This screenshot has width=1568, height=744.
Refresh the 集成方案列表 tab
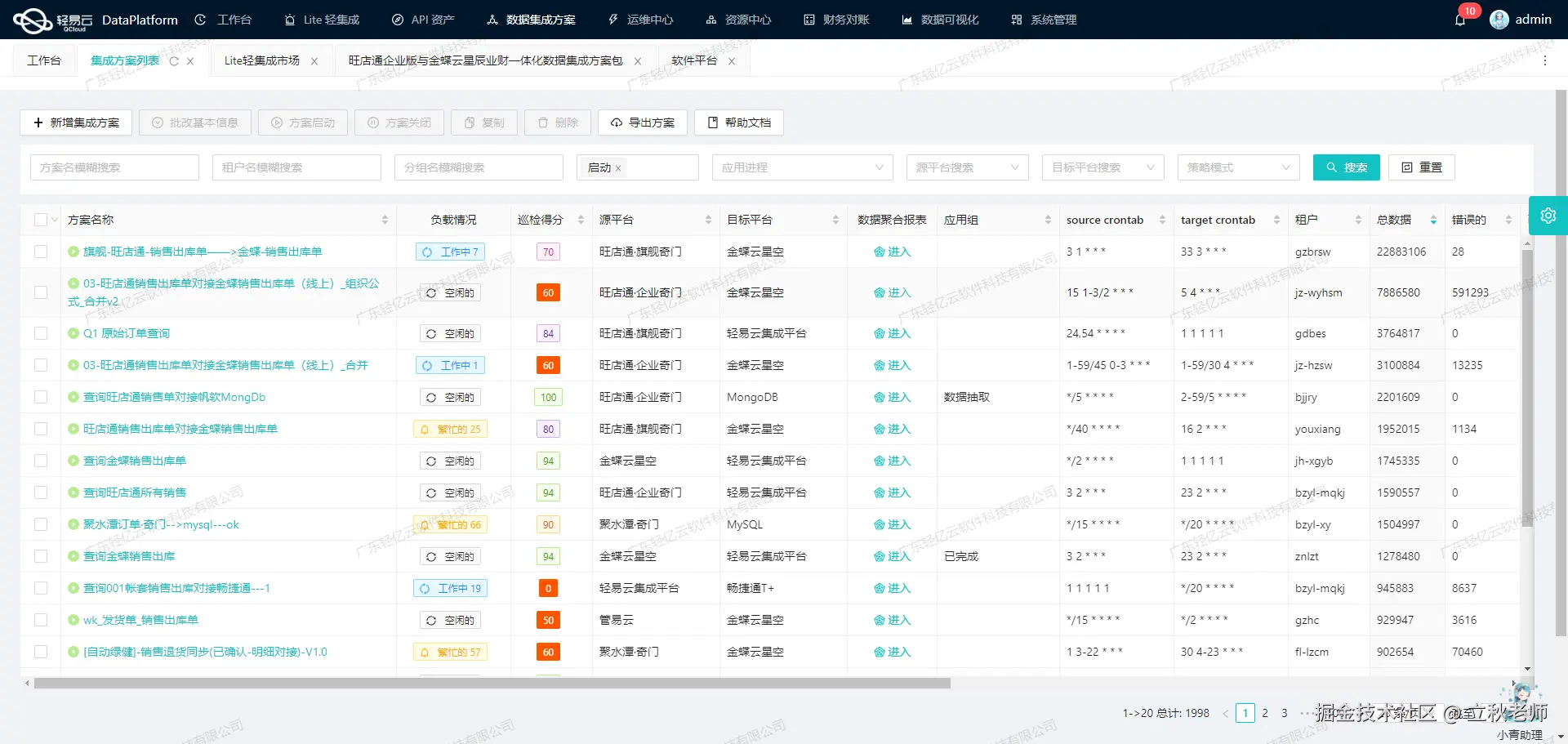pyautogui.click(x=172, y=60)
